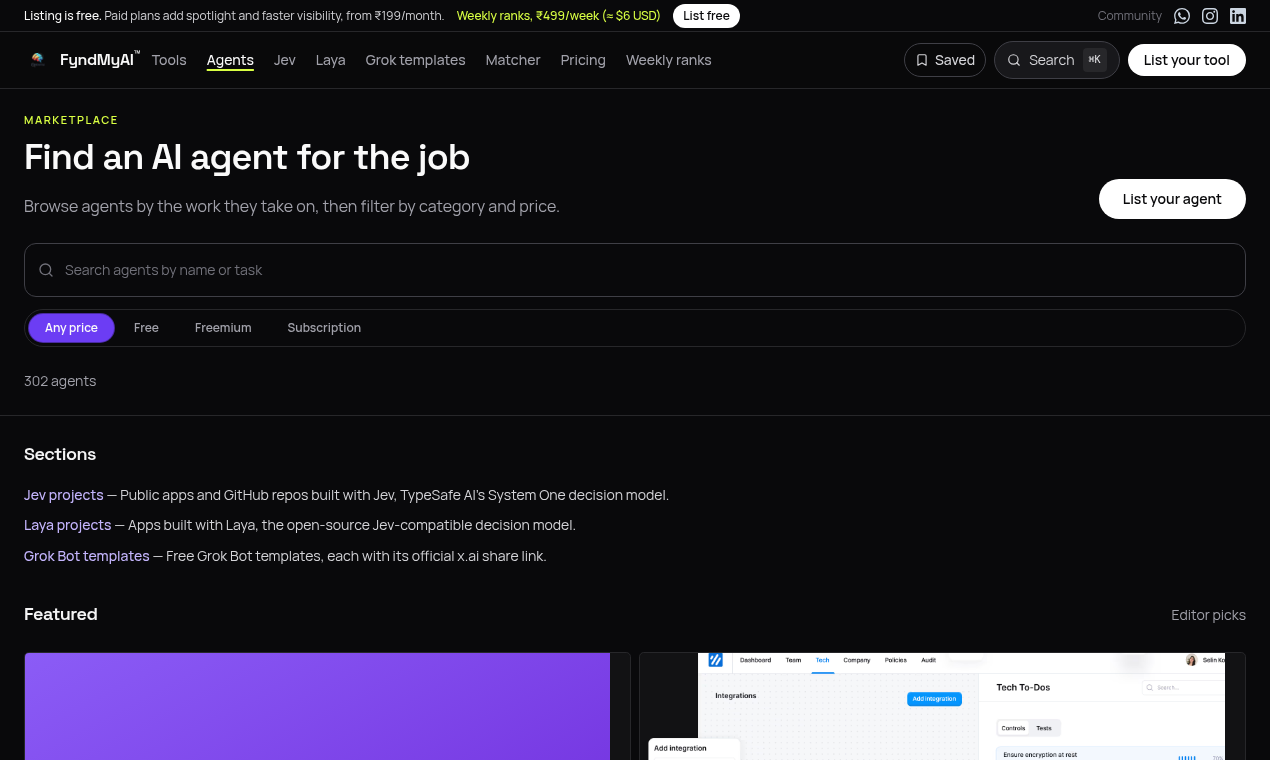
Task: Open the LinkedIn icon link
Action: 1238,16
